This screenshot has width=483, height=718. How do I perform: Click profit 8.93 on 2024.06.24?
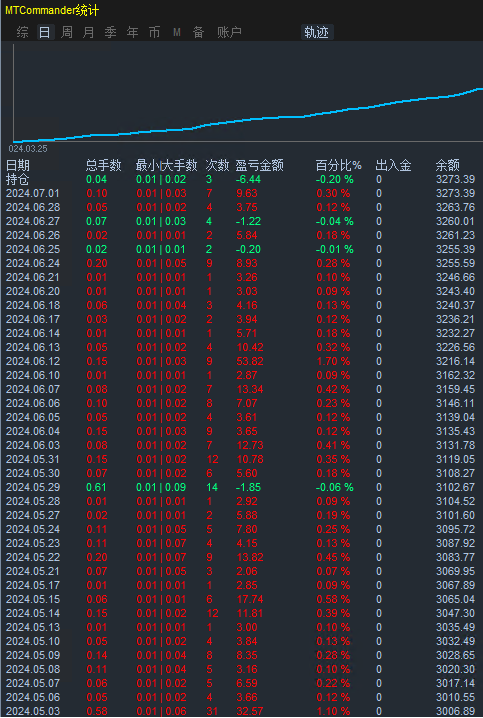tap(247, 263)
